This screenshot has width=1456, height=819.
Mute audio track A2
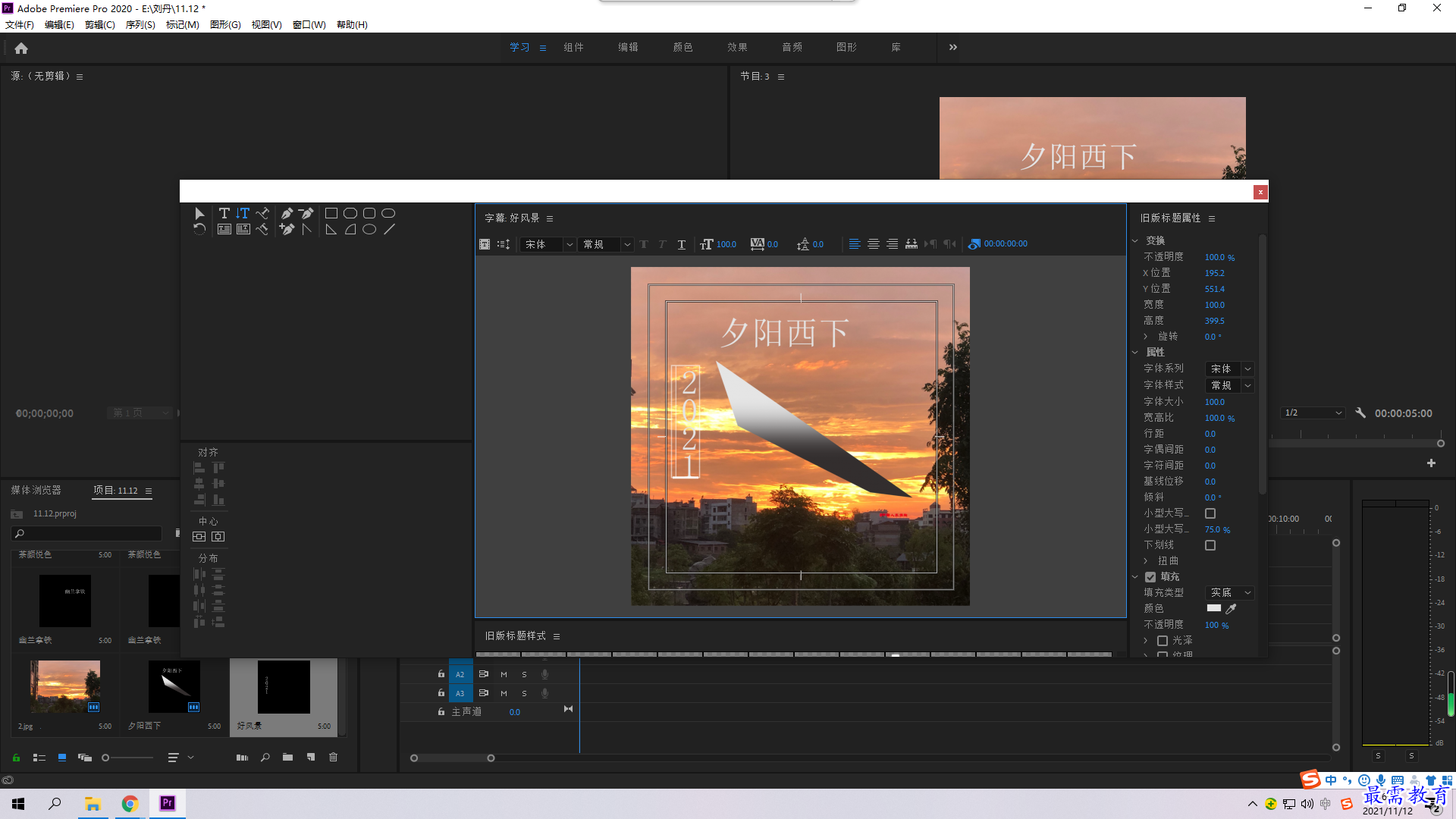[x=504, y=674]
